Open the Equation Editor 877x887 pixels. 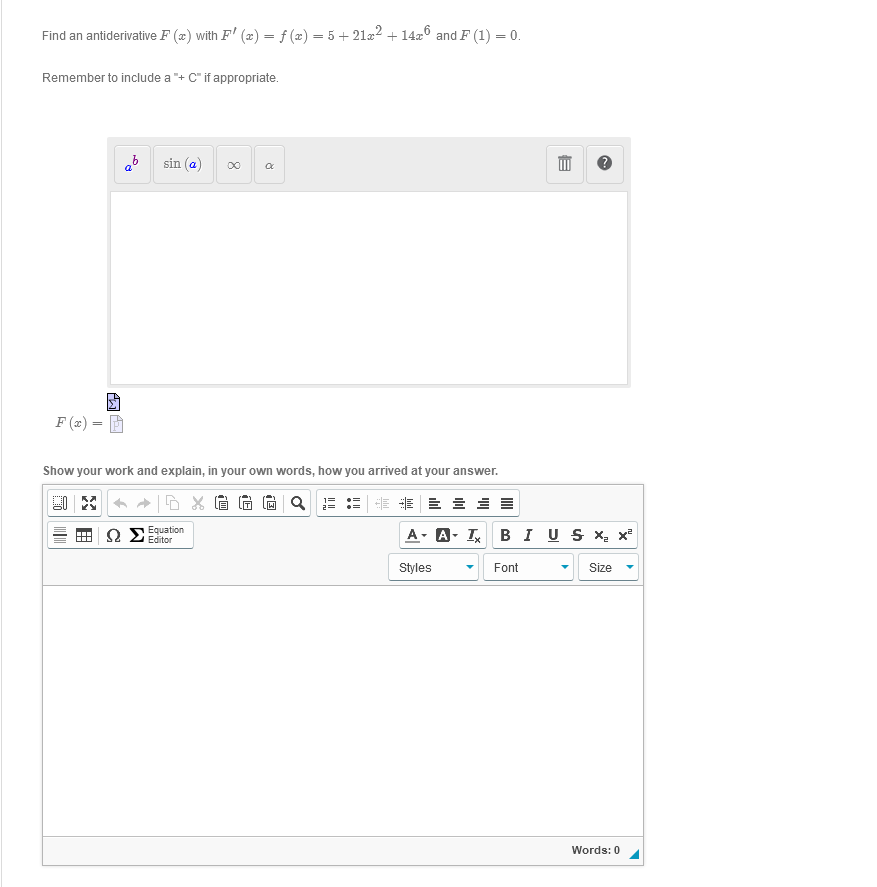click(x=153, y=534)
